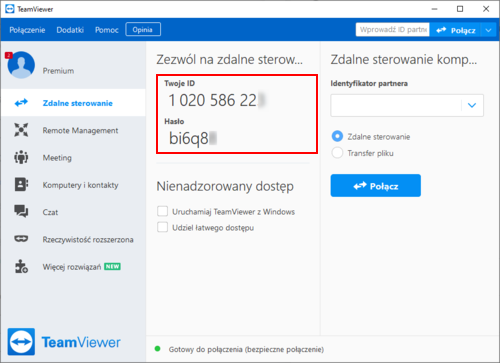Enable Uruchamiaj TeamViewer z Windows checkbox

pyautogui.click(x=163, y=211)
